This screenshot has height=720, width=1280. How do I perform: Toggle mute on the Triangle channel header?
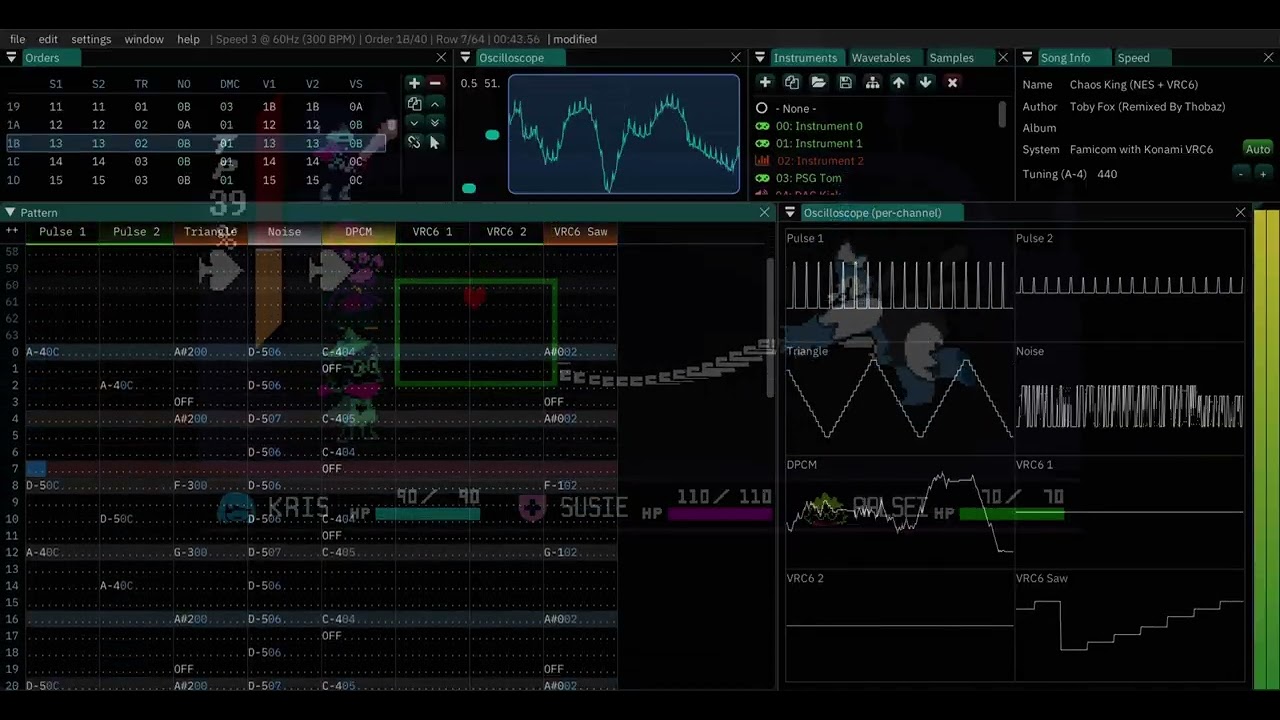210,232
